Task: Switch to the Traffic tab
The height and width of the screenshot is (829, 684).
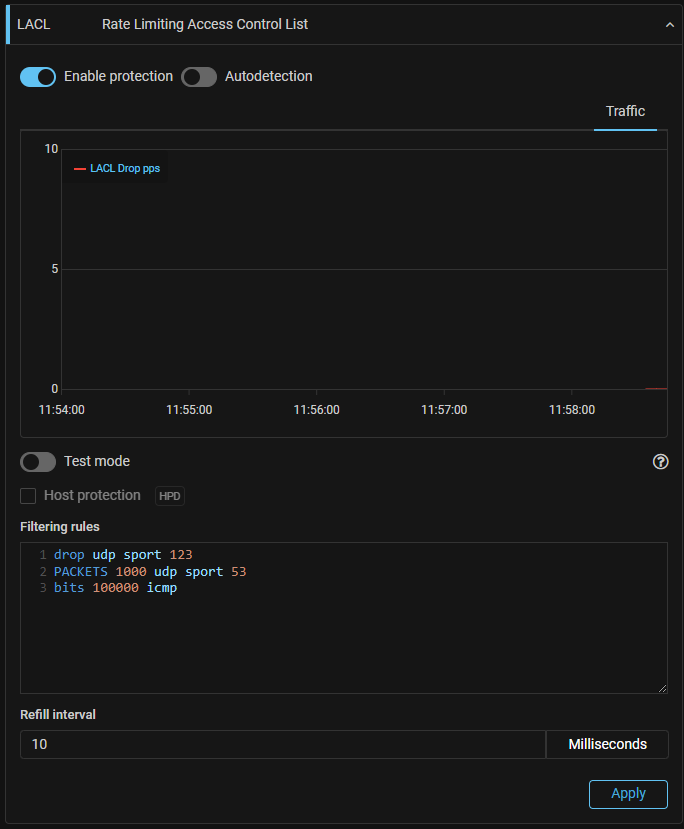Action: (625, 112)
